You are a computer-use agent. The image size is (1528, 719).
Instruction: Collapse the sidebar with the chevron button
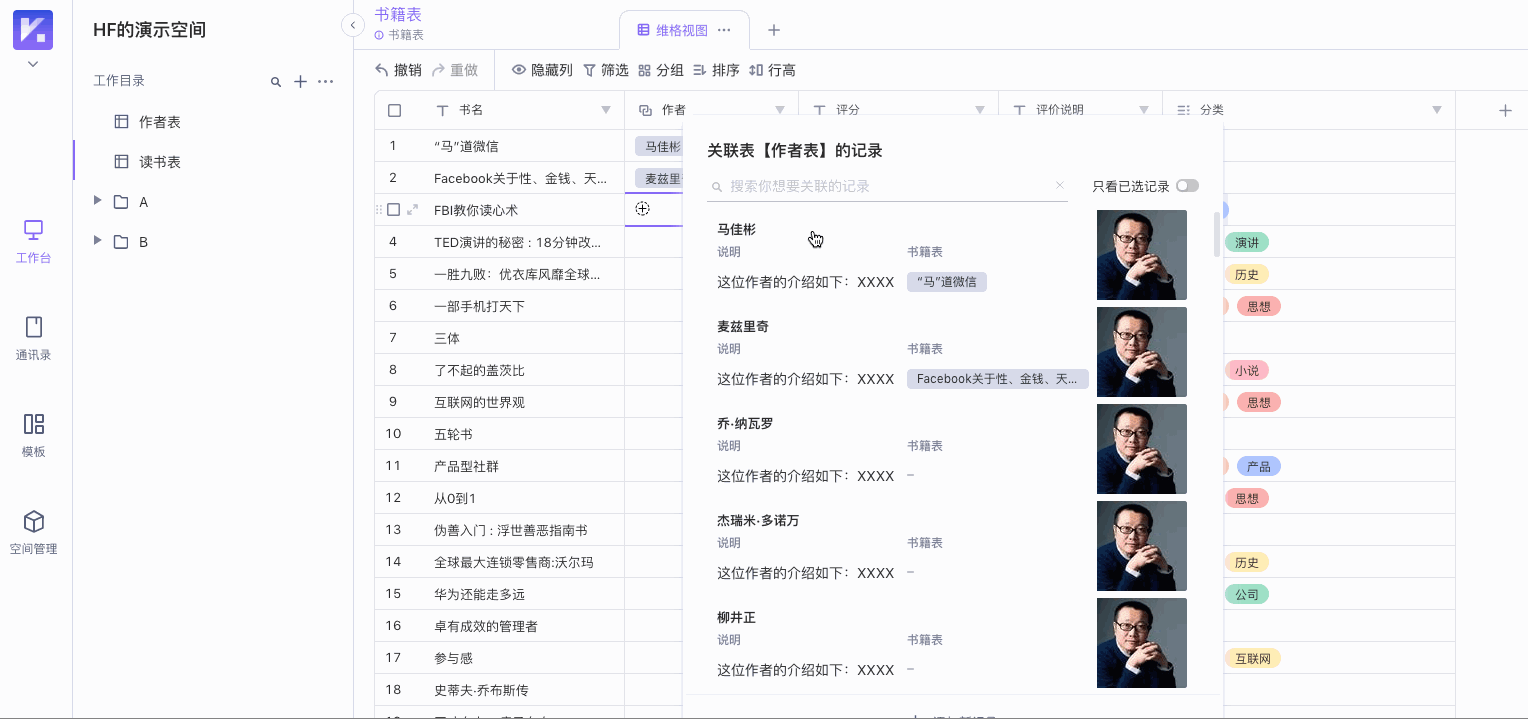353,25
